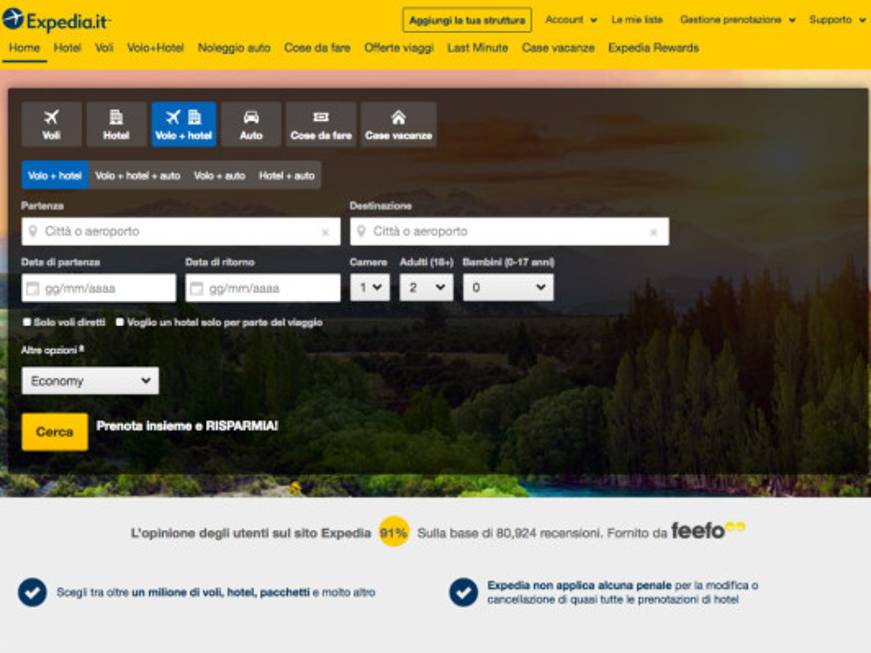The image size is (871, 653).
Task: Select the Volo + hotel + auto sub-tab
Action: pos(137,175)
